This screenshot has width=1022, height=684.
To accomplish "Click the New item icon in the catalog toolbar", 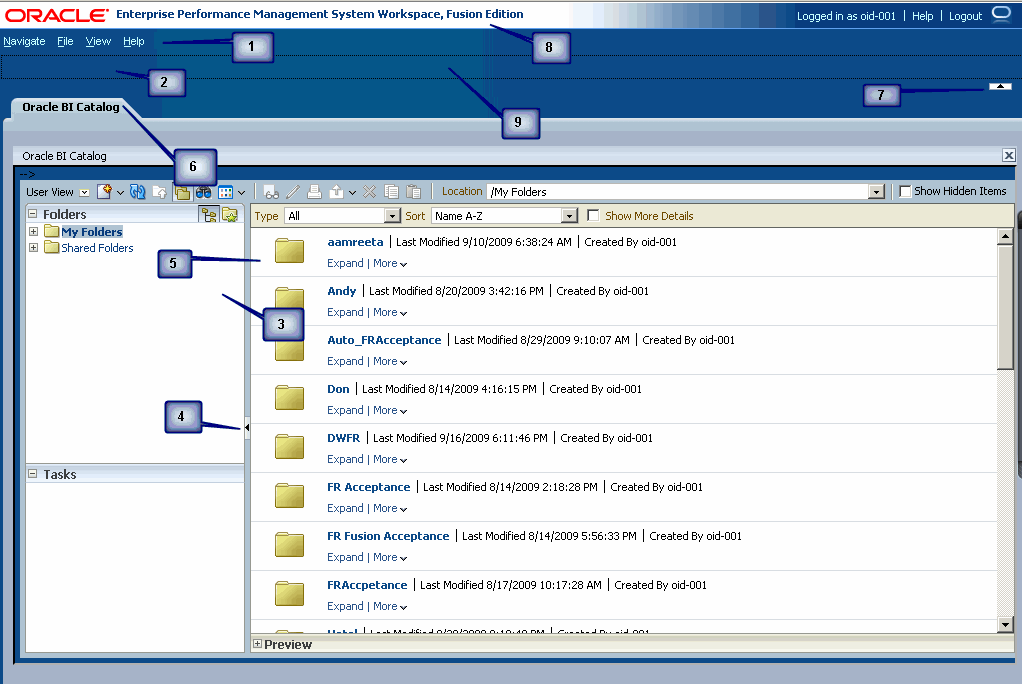I will tap(104, 192).
